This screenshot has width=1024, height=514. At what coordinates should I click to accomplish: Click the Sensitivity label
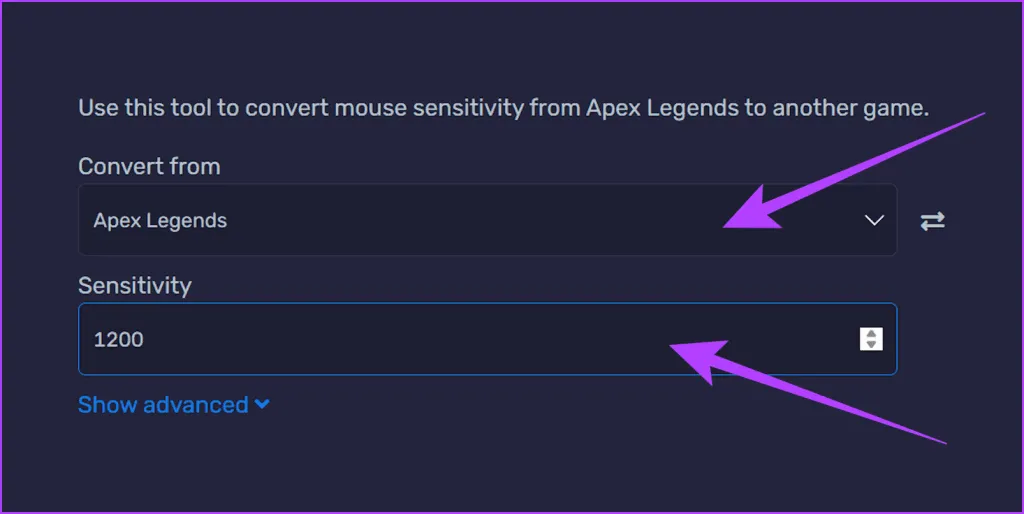click(134, 286)
